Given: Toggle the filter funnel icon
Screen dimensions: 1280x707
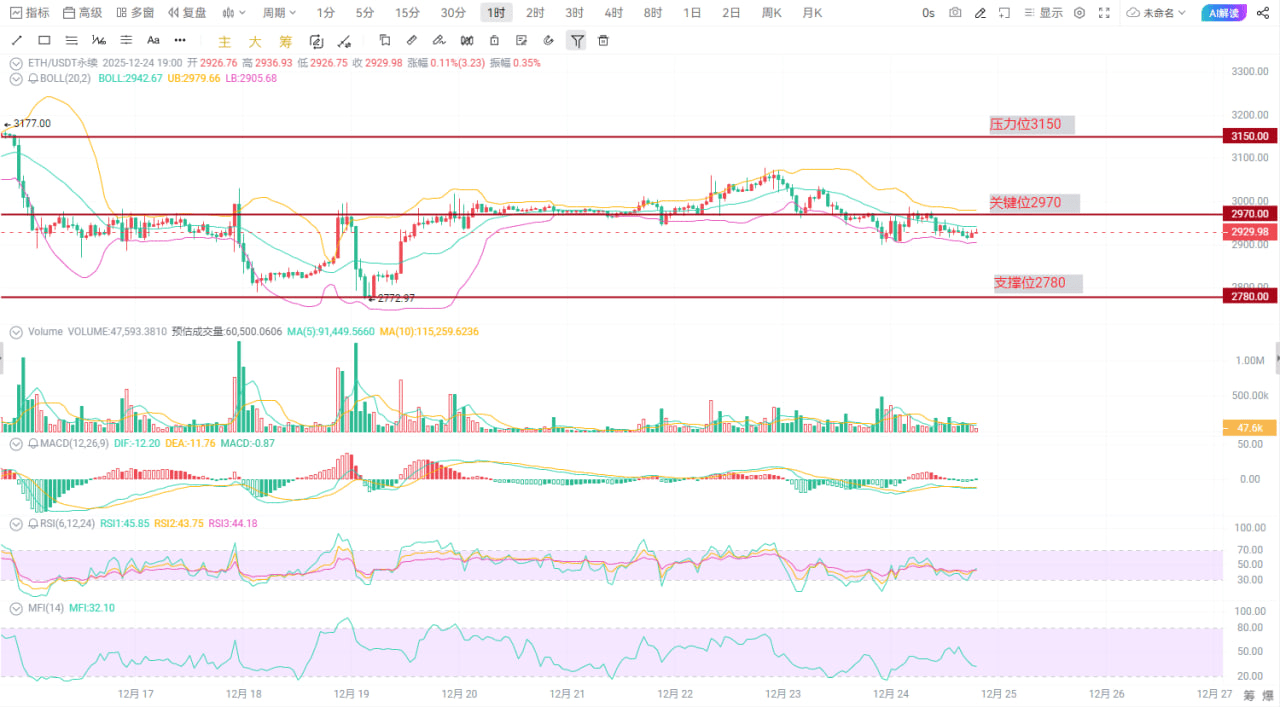Looking at the screenshot, I should click(x=577, y=40).
